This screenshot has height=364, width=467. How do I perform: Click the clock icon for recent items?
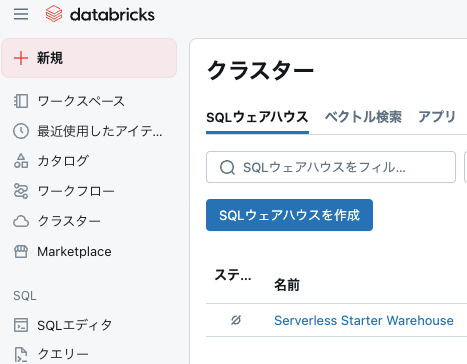click(21, 131)
